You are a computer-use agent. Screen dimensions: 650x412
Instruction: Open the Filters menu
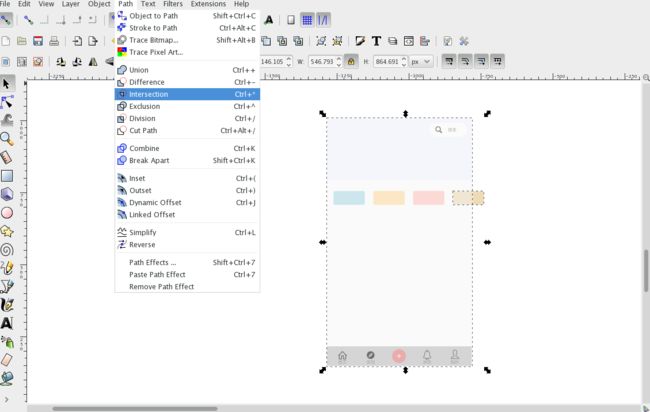coord(173,4)
